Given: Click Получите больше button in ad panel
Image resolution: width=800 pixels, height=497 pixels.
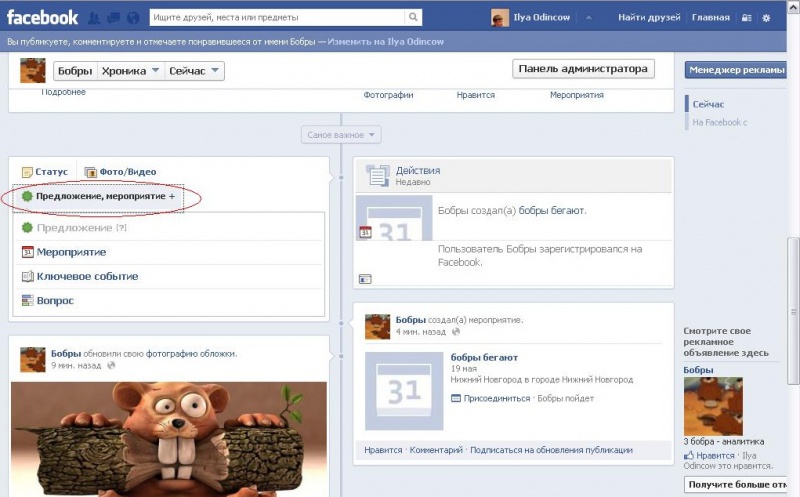Looking at the screenshot, I should click(737, 485).
